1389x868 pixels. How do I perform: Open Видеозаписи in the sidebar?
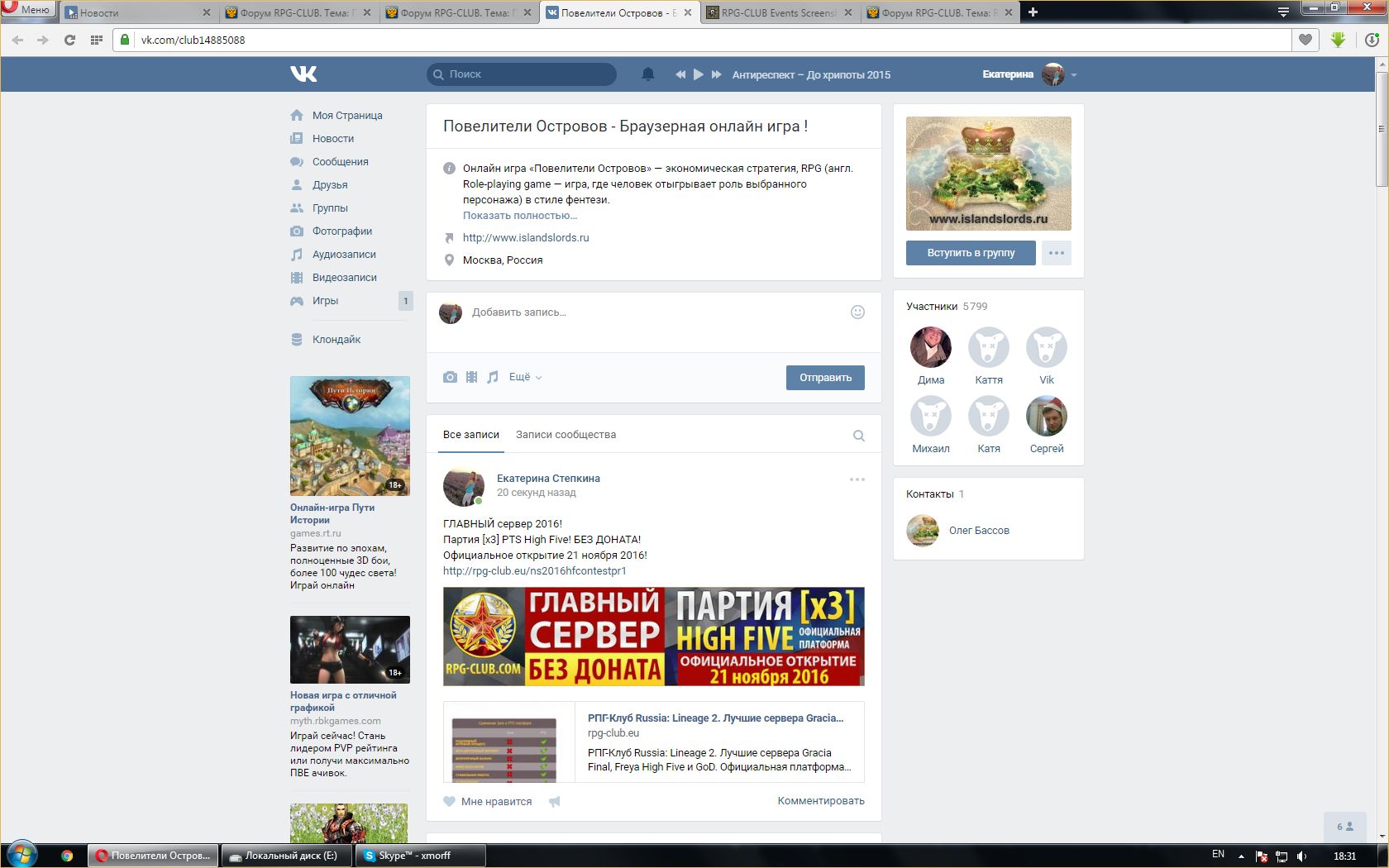pyautogui.click(x=345, y=278)
